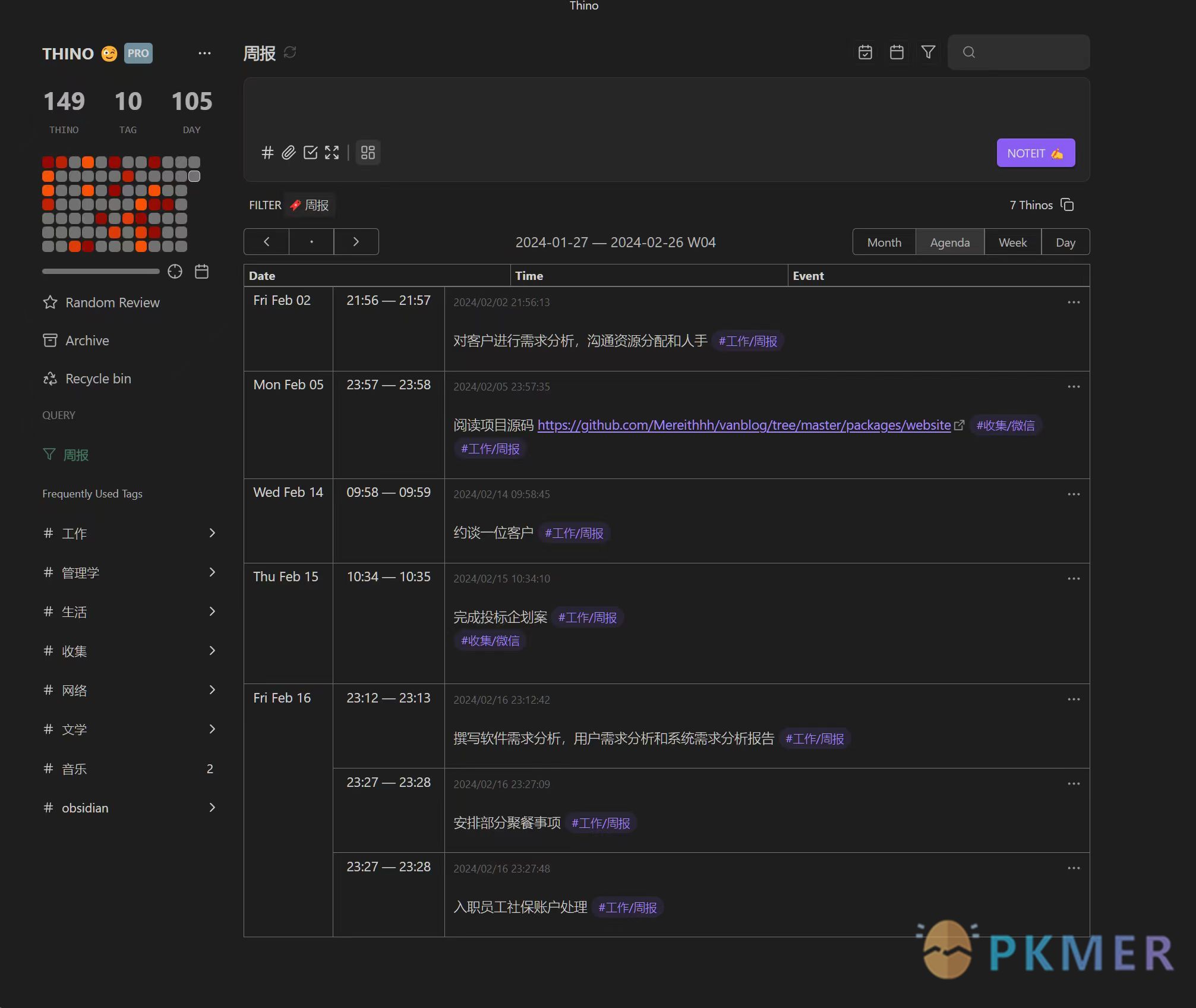Expand the 收集 tag in sidebar
The width and height of the screenshot is (1196, 1008).
pos(212,650)
